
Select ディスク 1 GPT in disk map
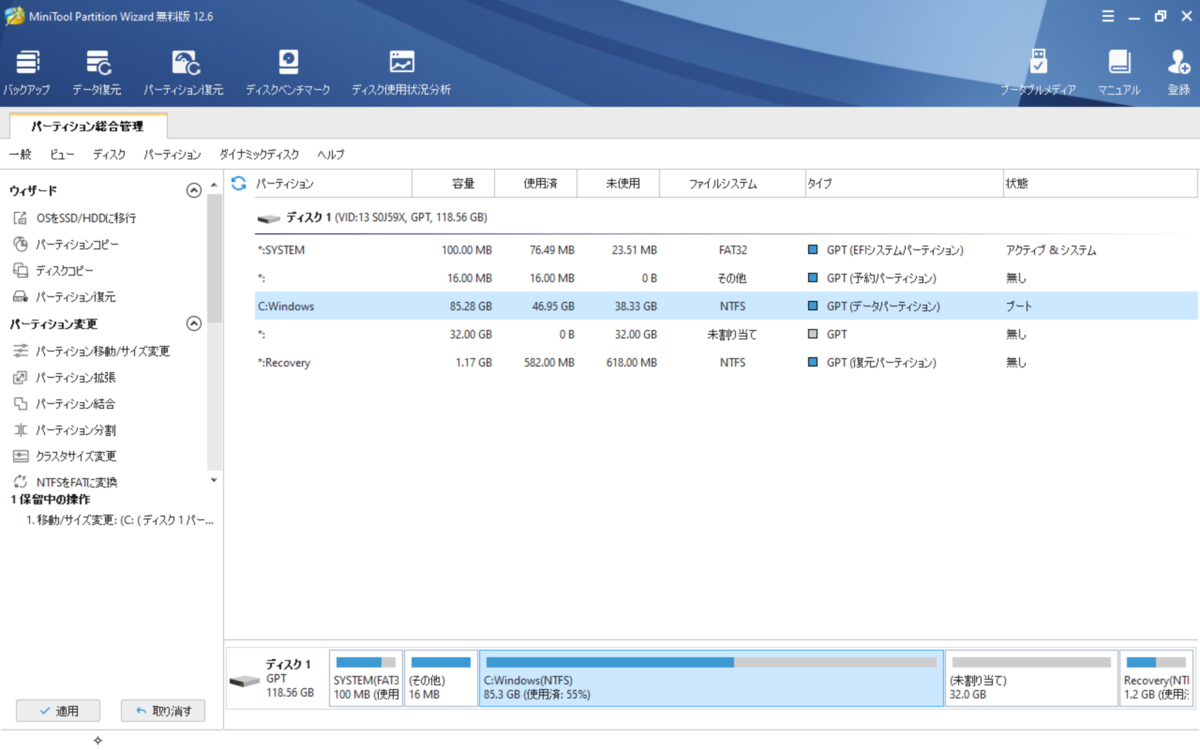tap(277, 678)
